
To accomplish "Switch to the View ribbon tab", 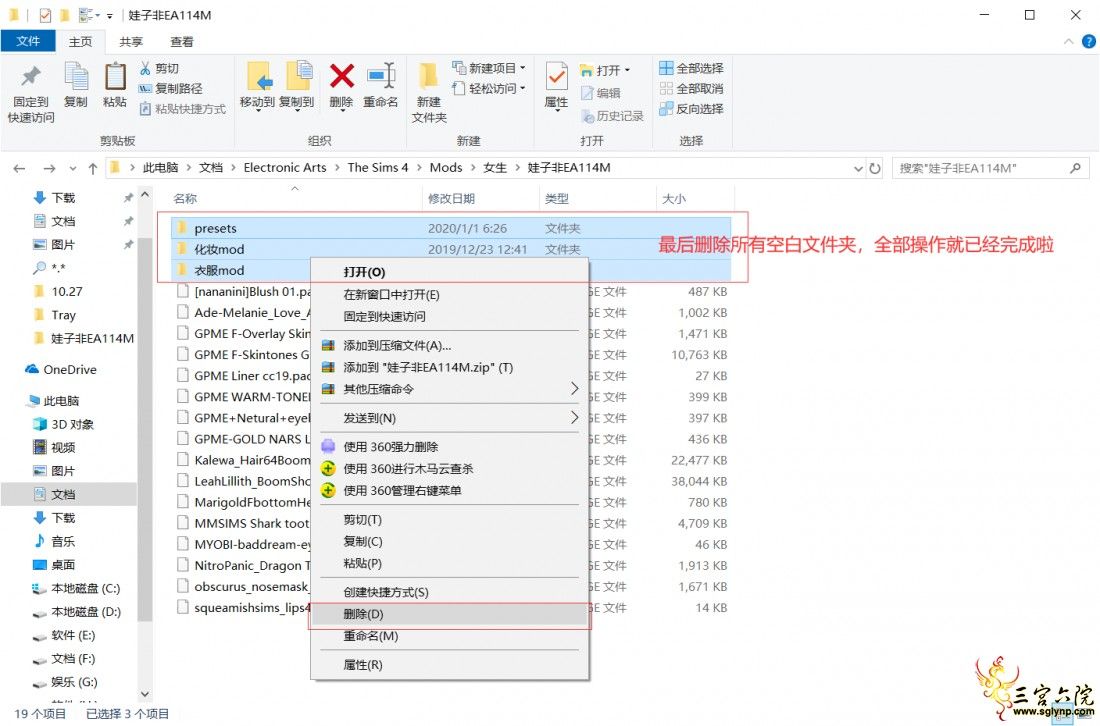I will click(x=182, y=42).
